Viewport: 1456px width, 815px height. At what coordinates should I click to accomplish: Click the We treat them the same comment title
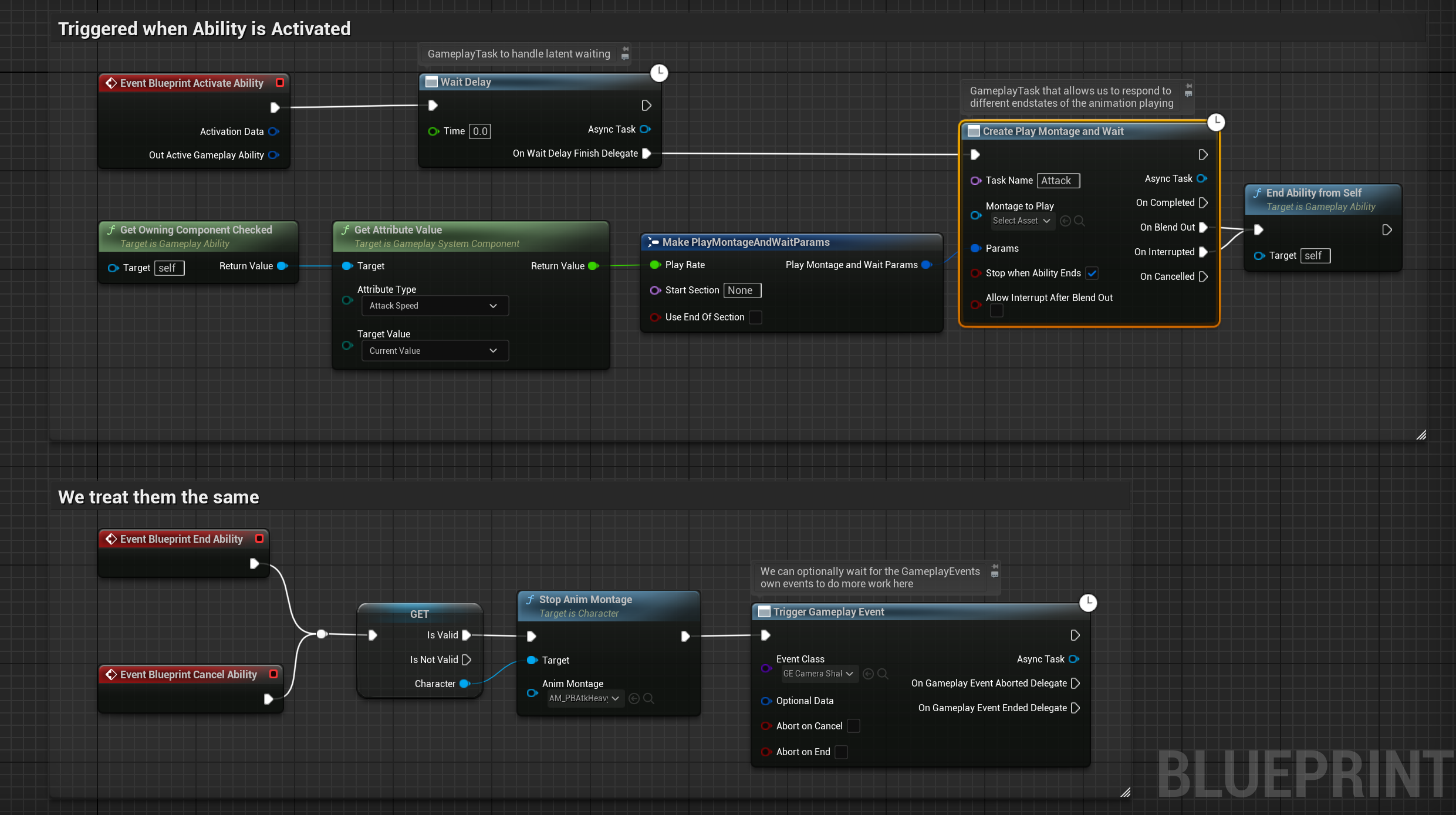pyautogui.click(x=158, y=497)
